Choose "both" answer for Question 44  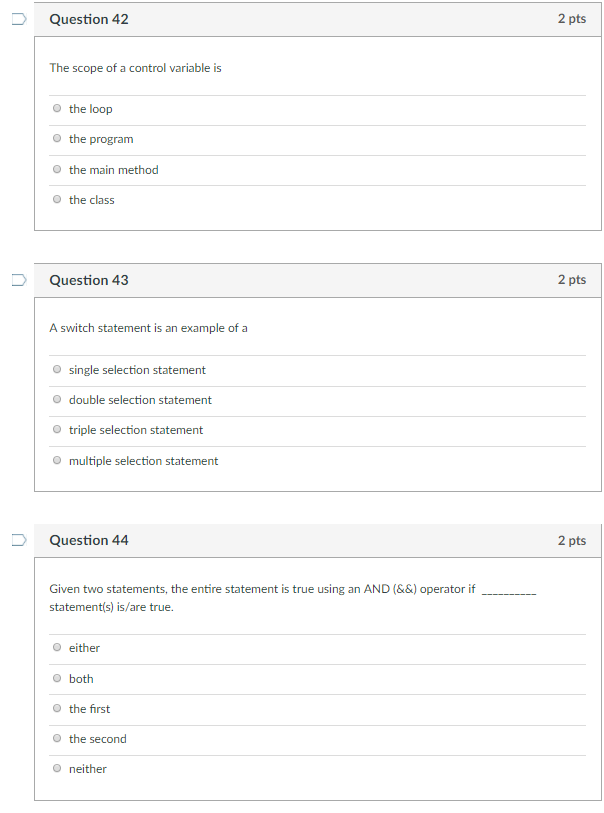(57, 678)
